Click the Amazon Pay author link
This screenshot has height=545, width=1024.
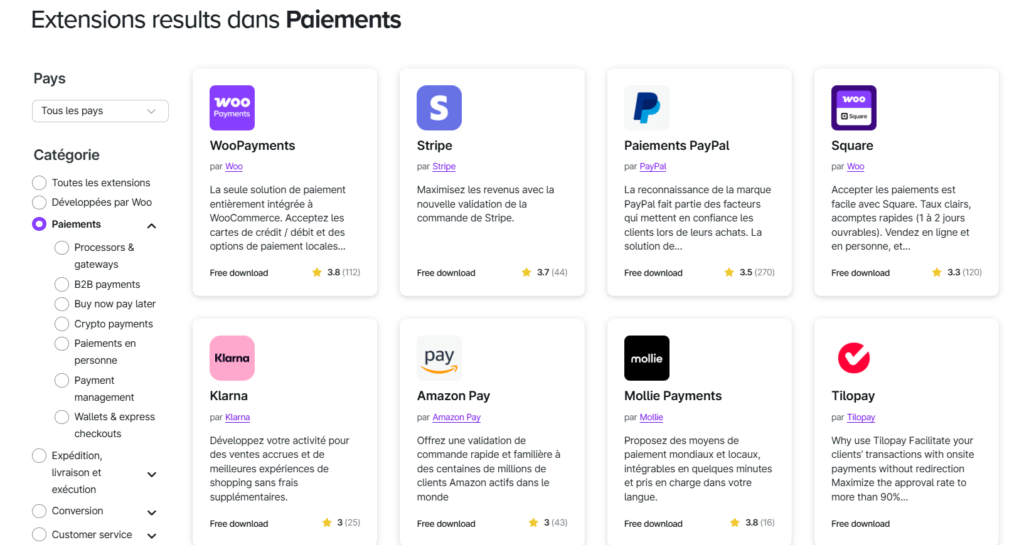[x=456, y=418]
